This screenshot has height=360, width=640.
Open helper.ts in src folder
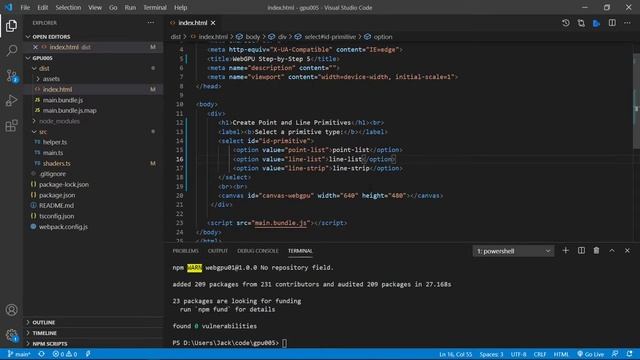[55, 142]
